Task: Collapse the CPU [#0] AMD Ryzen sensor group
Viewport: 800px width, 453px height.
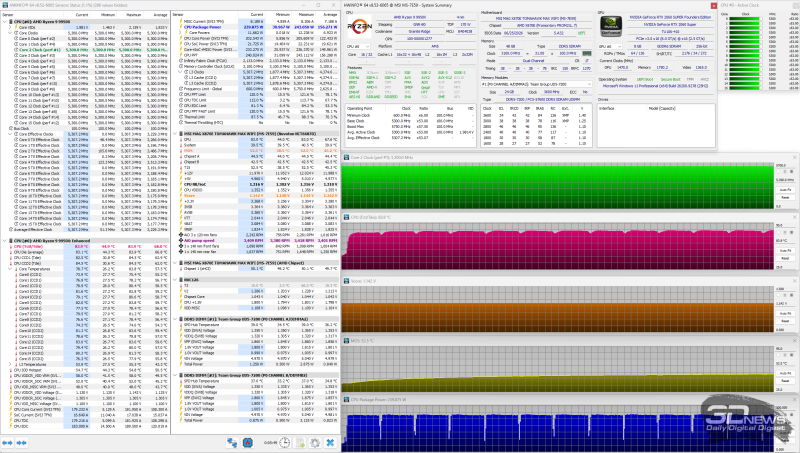Action: (5, 22)
